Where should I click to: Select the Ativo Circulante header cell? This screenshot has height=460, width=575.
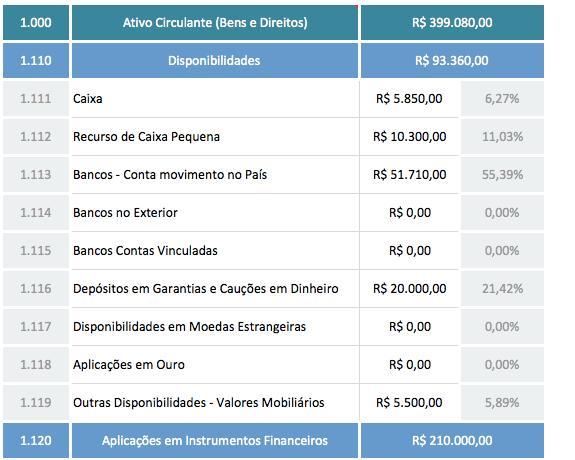click(215, 22)
